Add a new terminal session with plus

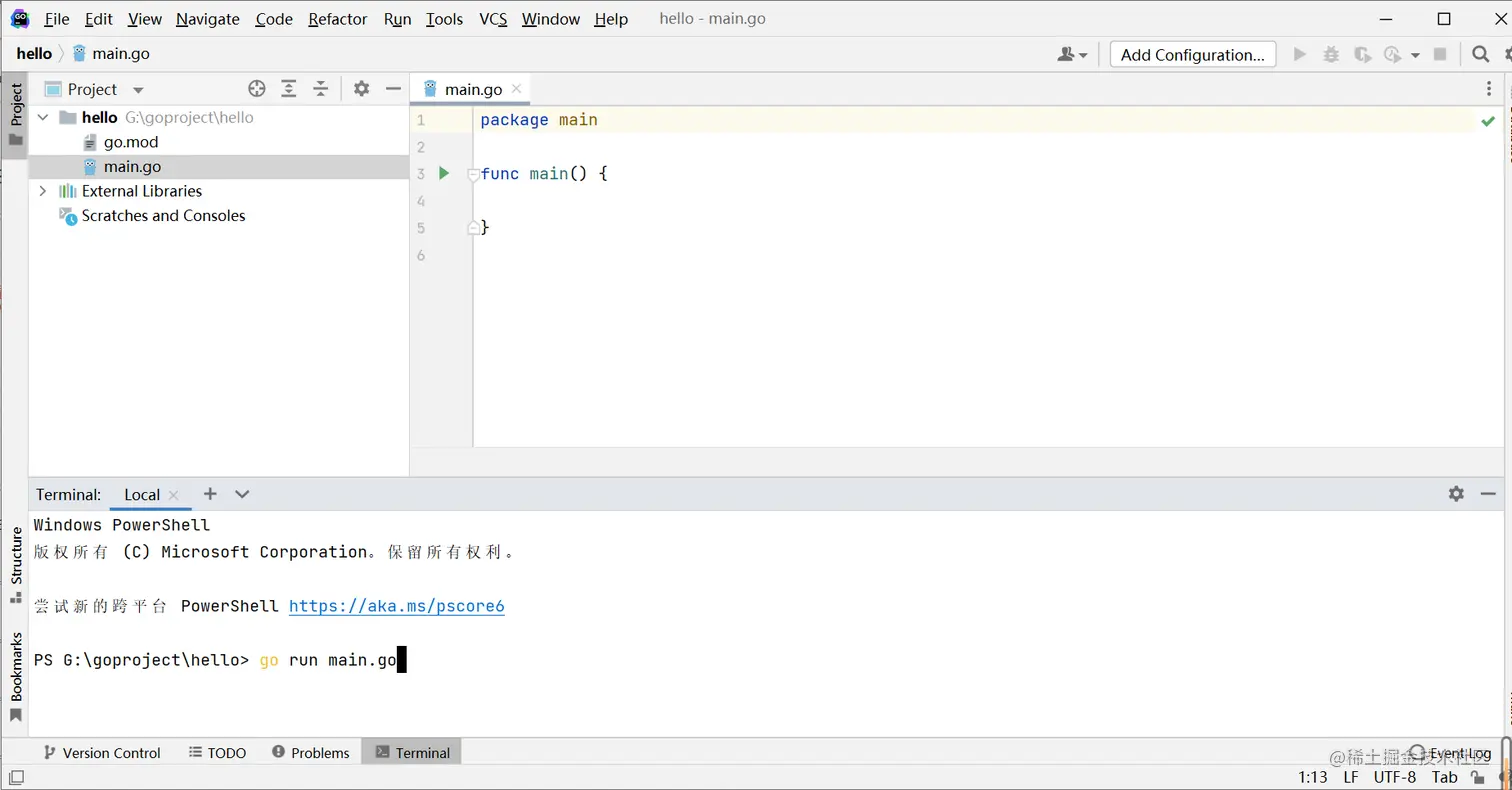click(210, 493)
